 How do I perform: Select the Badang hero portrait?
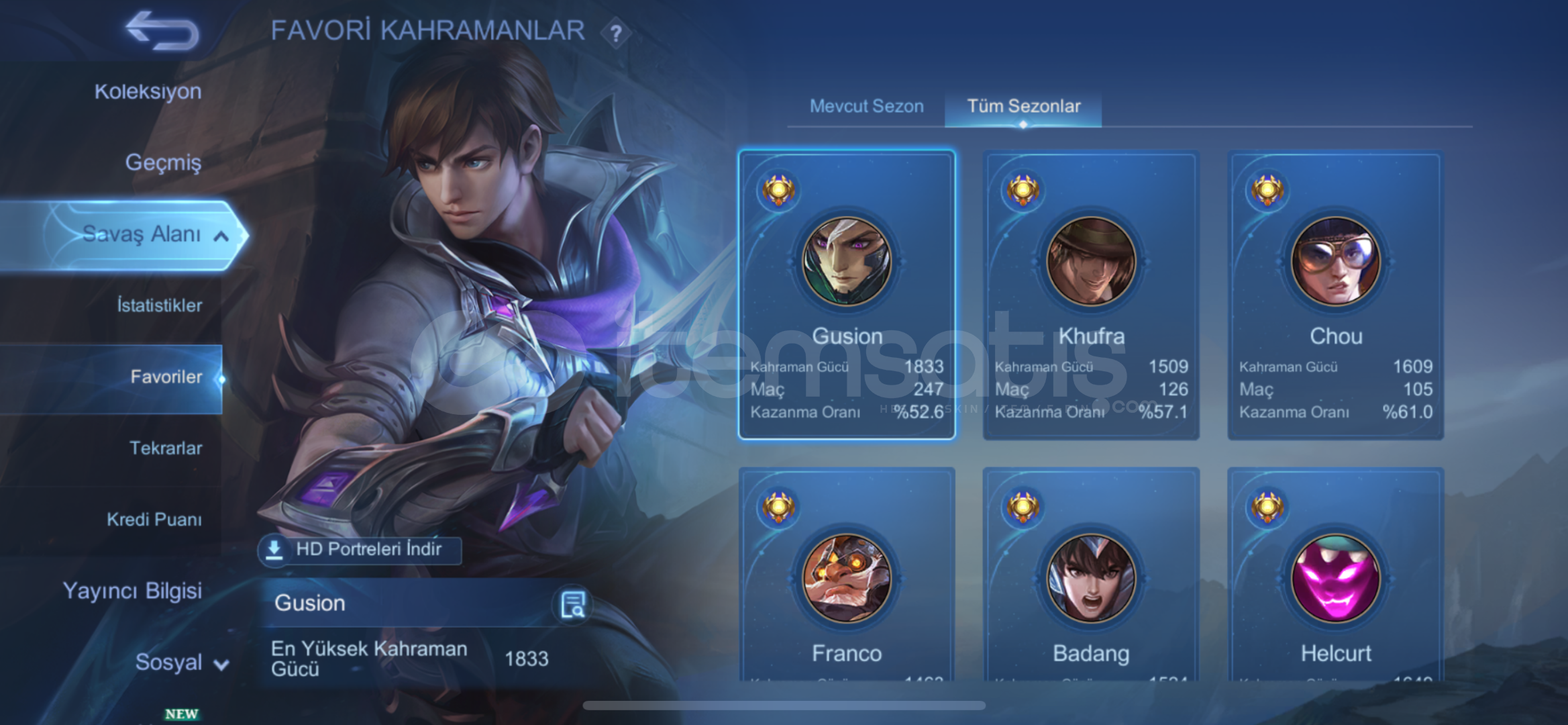click(x=1091, y=578)
